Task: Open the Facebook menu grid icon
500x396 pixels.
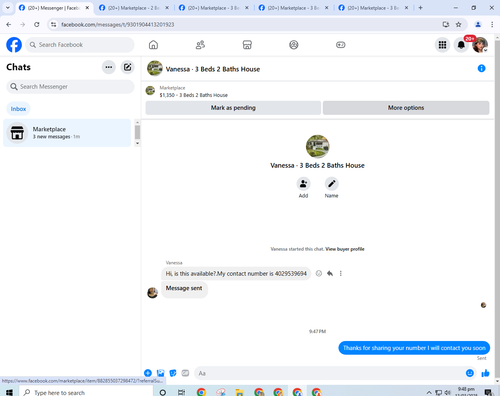Action: tap(442, 45)
